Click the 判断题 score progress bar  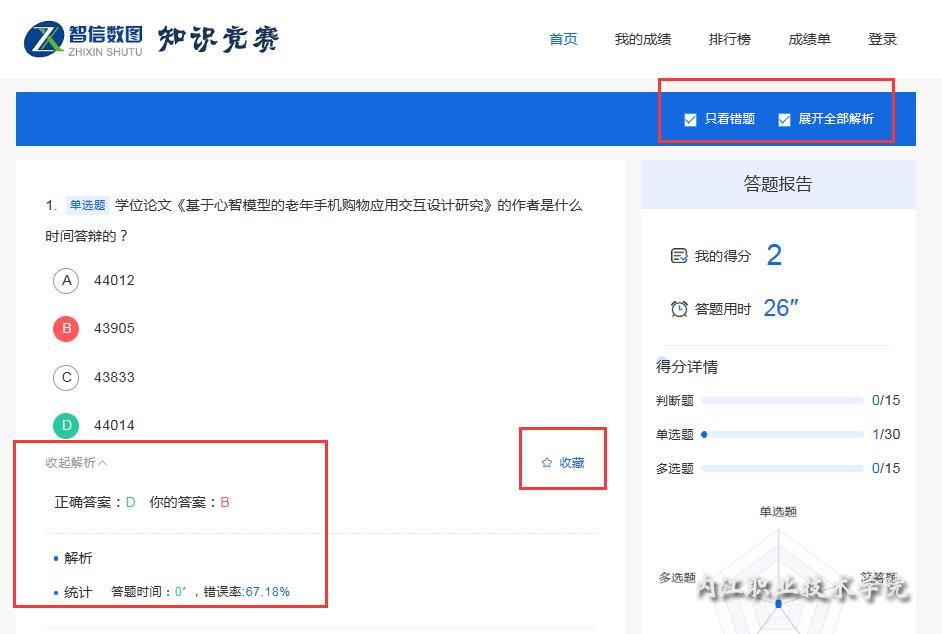(782, 400)
